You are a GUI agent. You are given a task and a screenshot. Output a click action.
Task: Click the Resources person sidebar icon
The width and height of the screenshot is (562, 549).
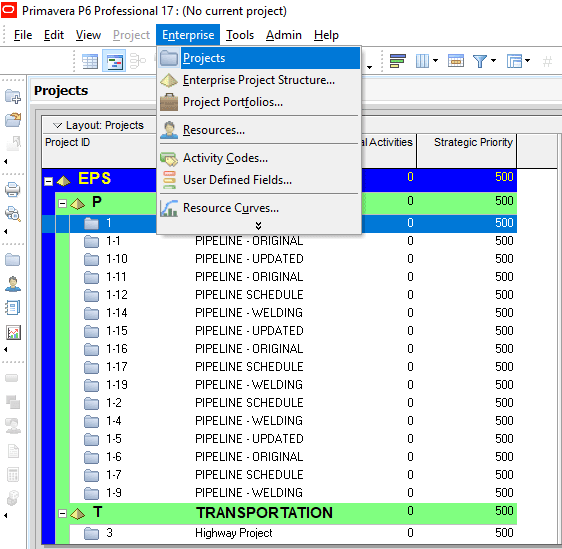(13, 284)
